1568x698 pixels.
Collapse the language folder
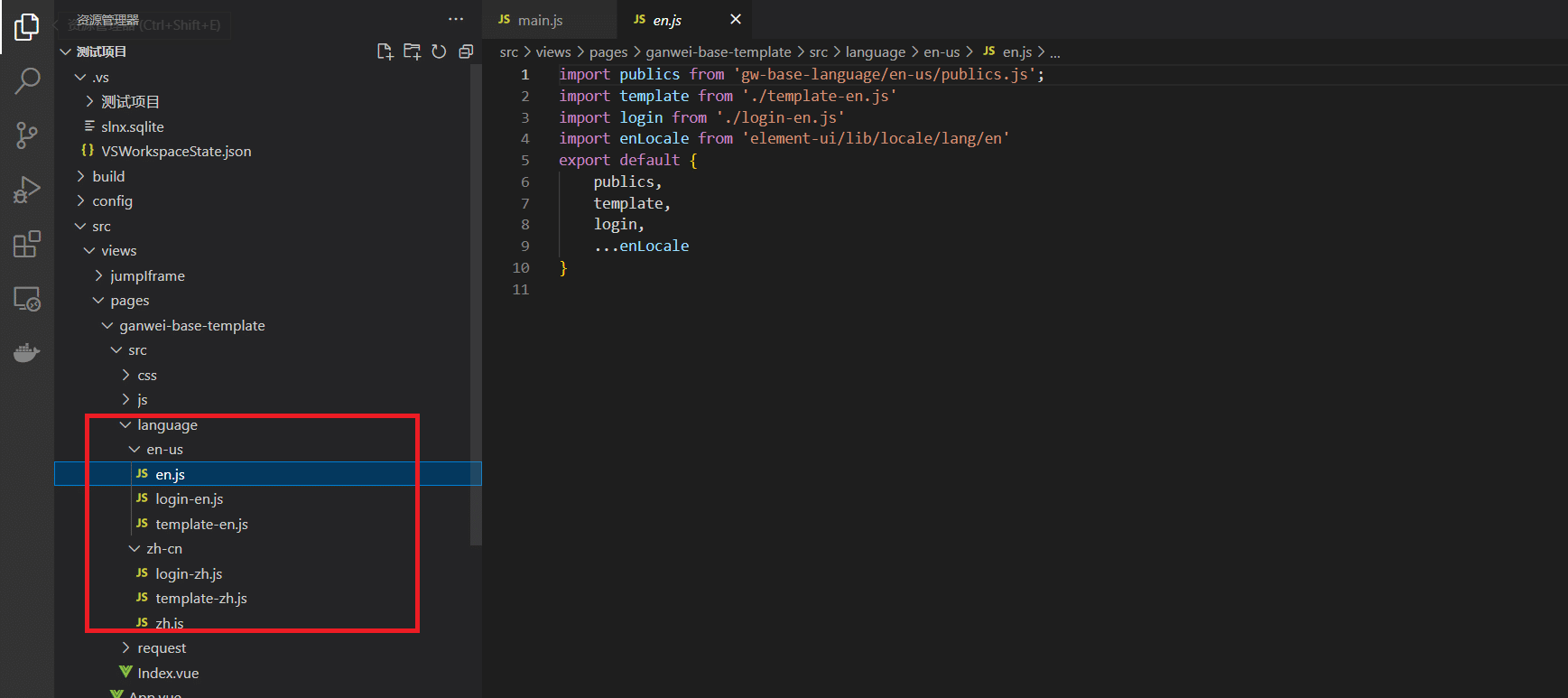[x=167, y=424]
